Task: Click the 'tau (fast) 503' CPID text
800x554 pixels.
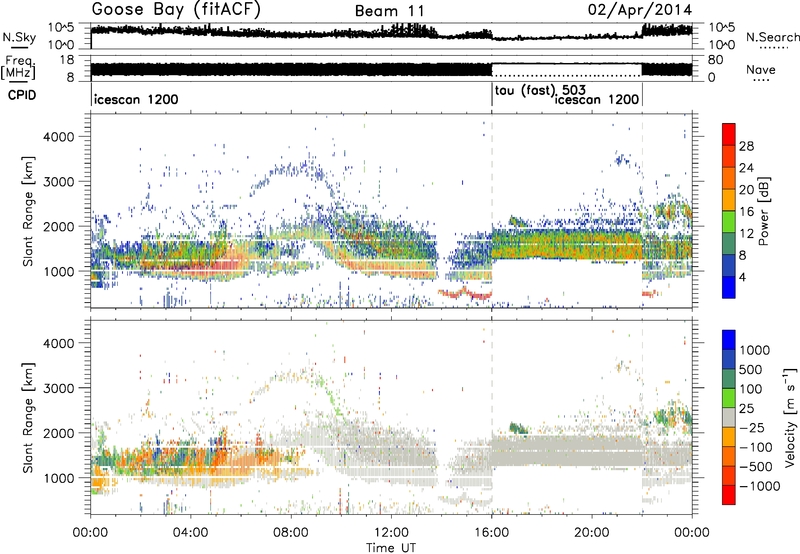Action: point(540,91)
